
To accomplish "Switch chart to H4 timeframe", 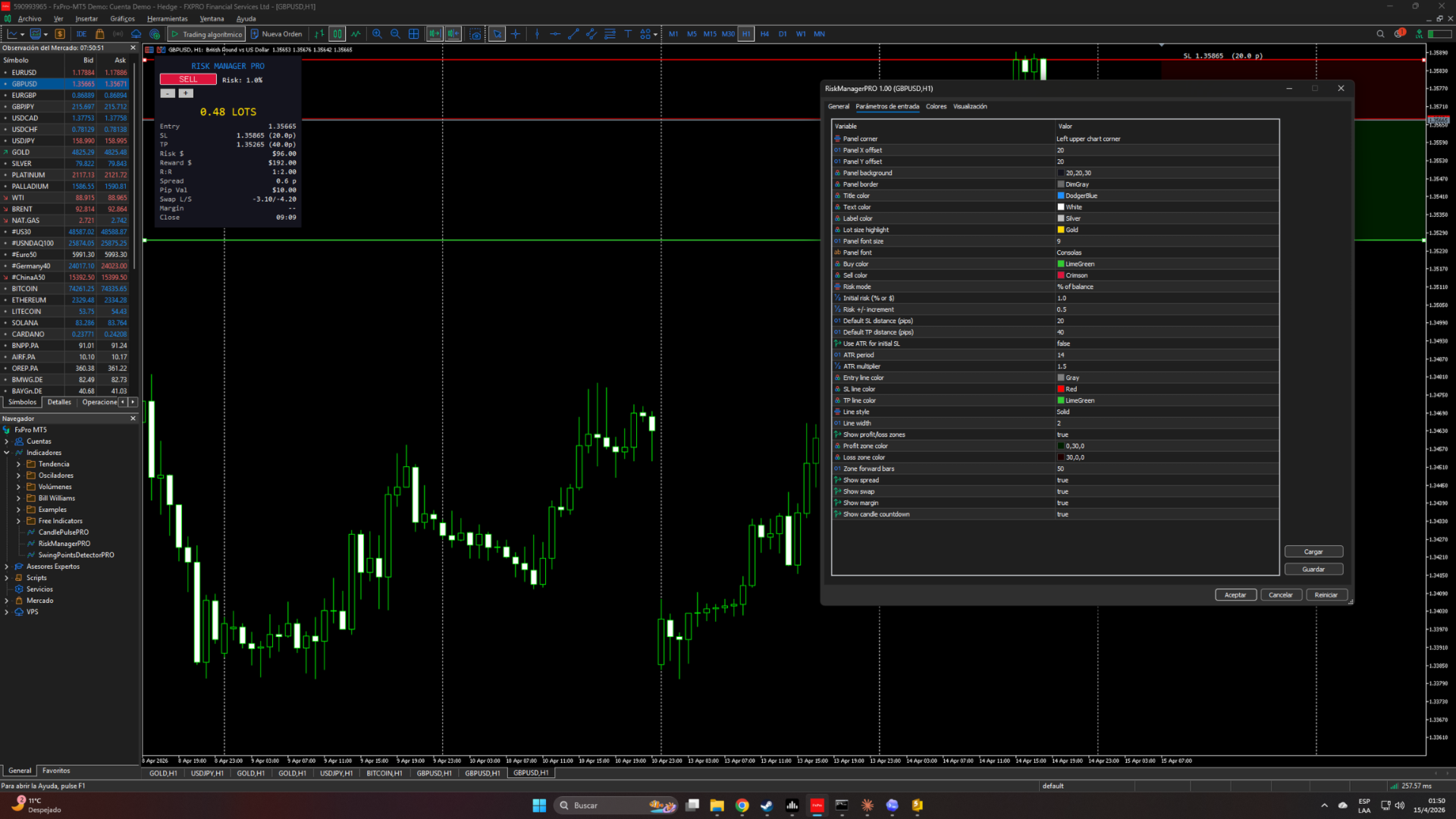I will click(764, 34).
